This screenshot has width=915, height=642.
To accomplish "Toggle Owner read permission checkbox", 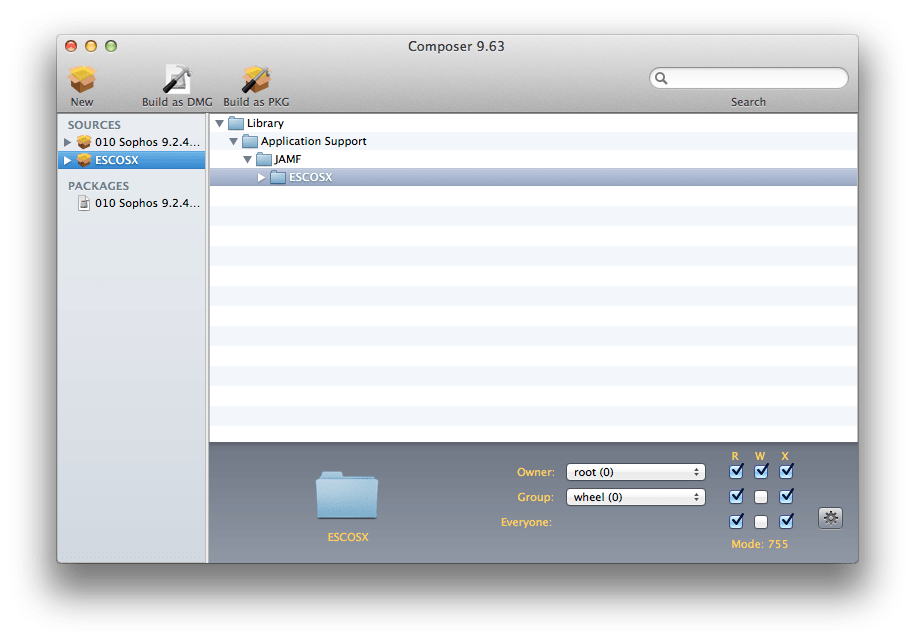I will [736, 471].
